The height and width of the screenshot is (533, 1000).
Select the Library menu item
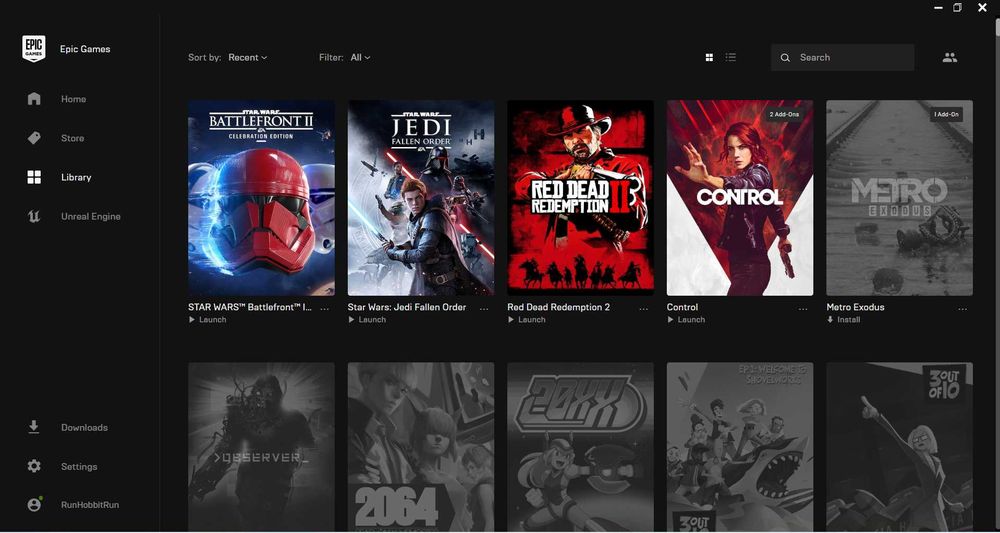tap(76, 177)
